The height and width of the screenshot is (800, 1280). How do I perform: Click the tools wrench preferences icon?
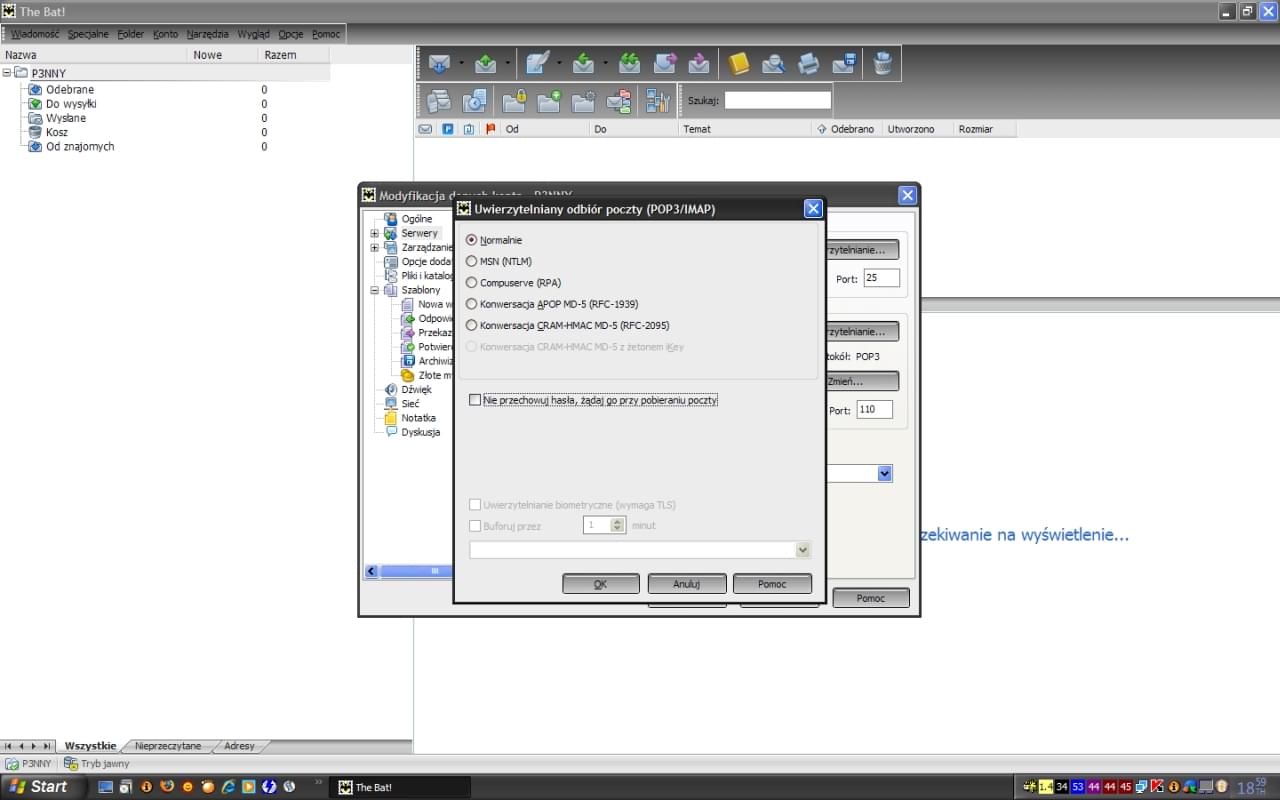[657, 100]
